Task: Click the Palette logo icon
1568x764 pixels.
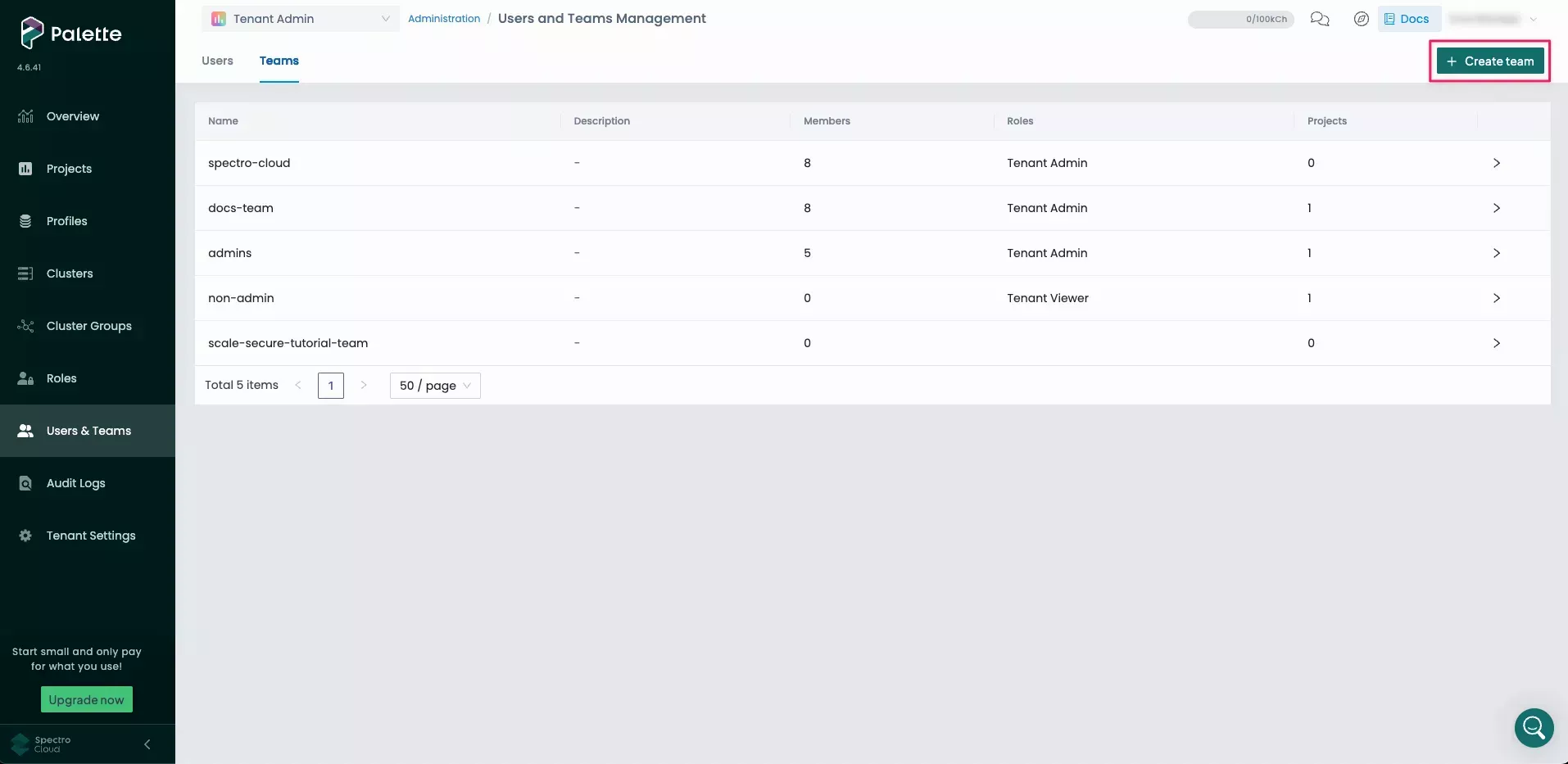Action: pyautogui.click(x=31, y=33)
